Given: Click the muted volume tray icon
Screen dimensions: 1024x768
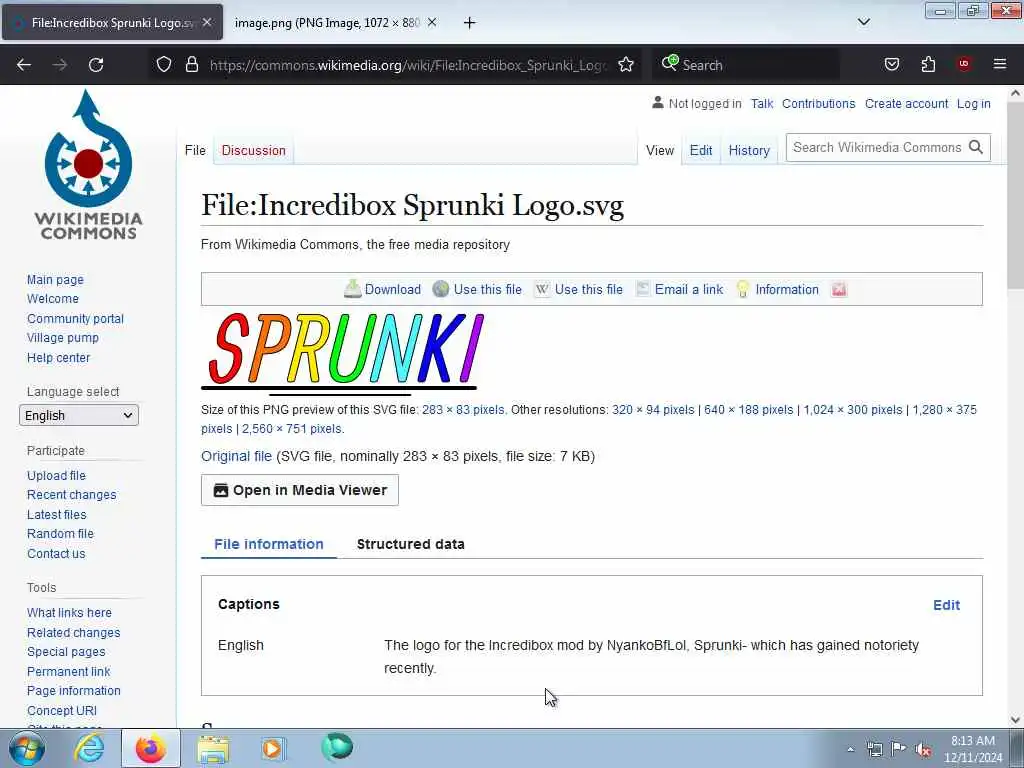Looking at the screenshot, I should click(923, 750).
